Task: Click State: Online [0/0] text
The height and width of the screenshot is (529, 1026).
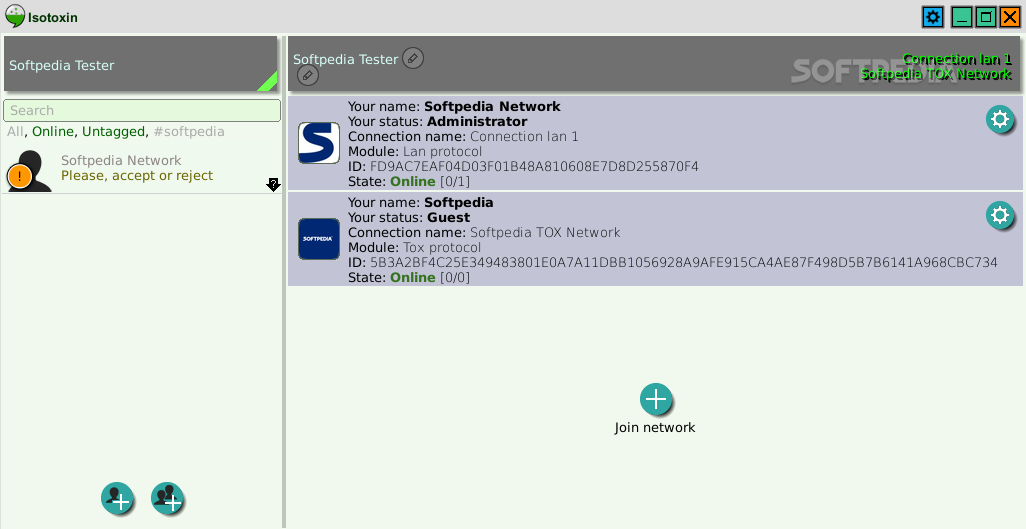Action: point(409,278)
